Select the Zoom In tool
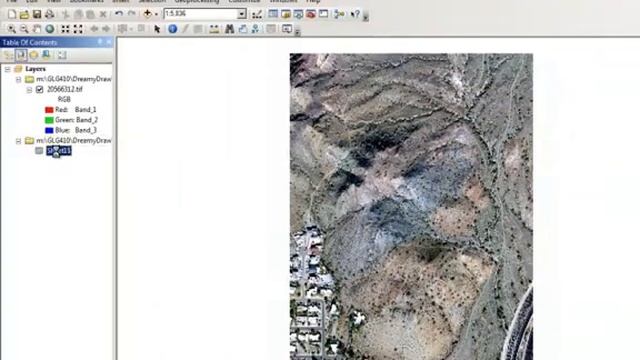This screenshot has height=360, width=640. [x=12, y=29]
